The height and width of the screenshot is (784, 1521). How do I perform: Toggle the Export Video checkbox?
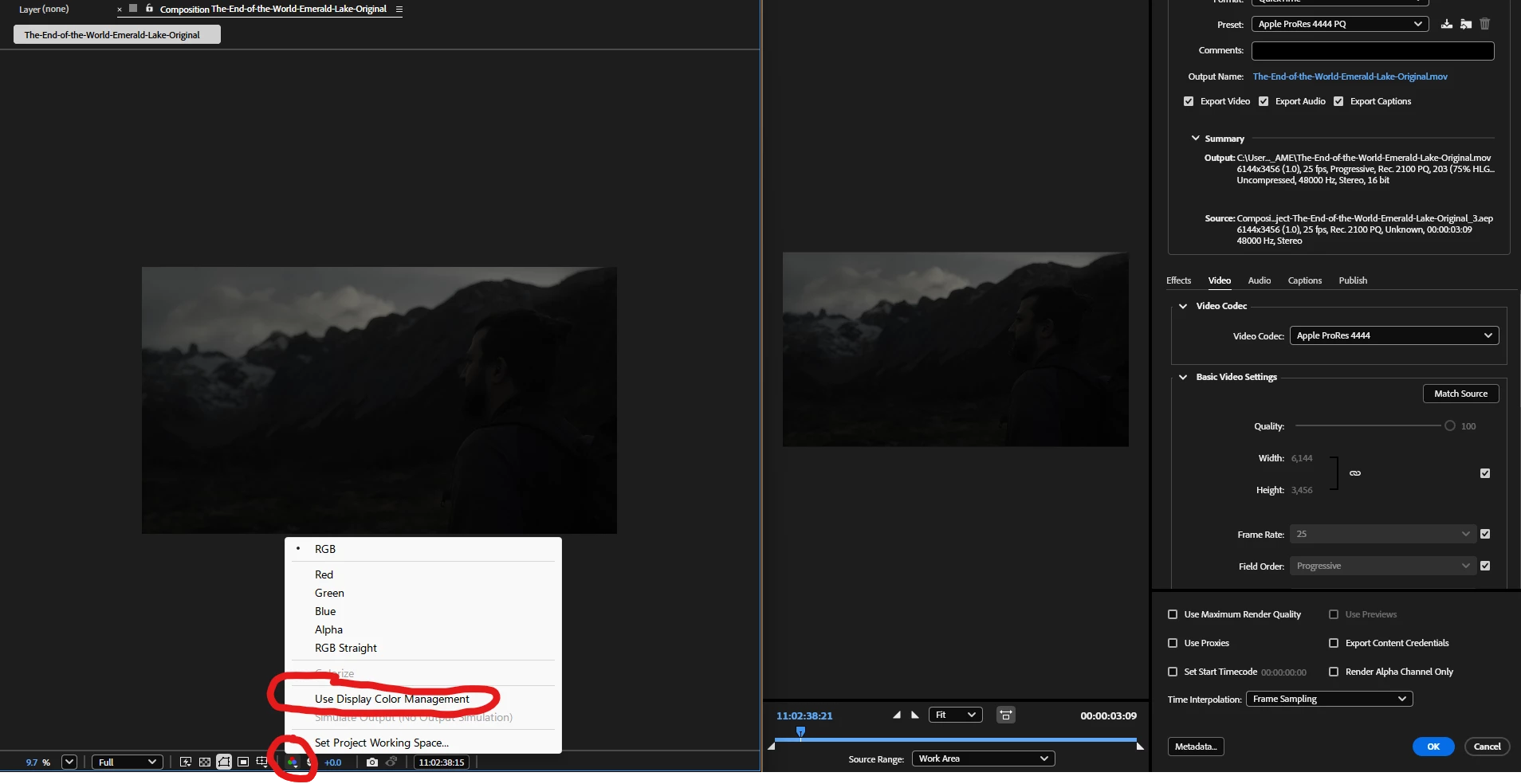point(1189,101)
